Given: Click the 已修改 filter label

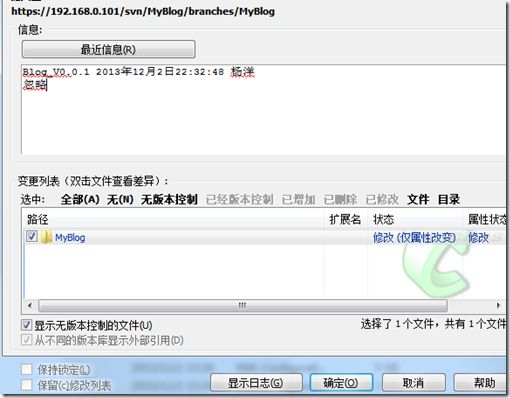Looking at the screenshot, I should (382, 200).
